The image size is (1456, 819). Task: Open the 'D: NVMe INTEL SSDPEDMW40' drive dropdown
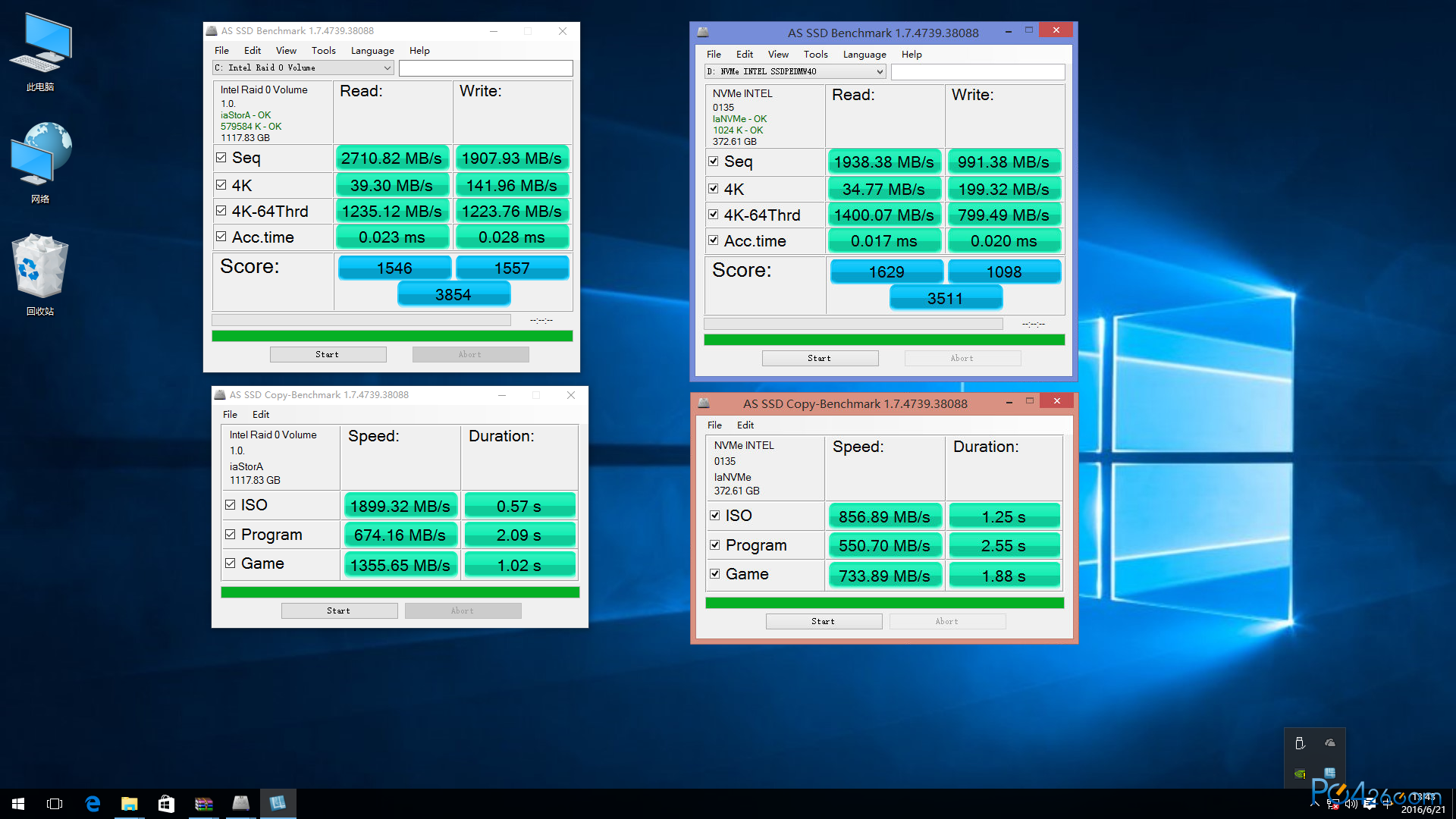[795, 72]
